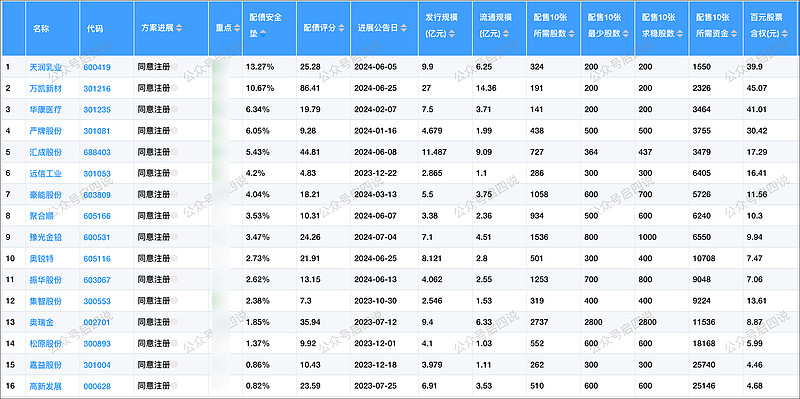
Task: Sort by 百元股票含权(元) column arrows
Action: tap(785, 34)
